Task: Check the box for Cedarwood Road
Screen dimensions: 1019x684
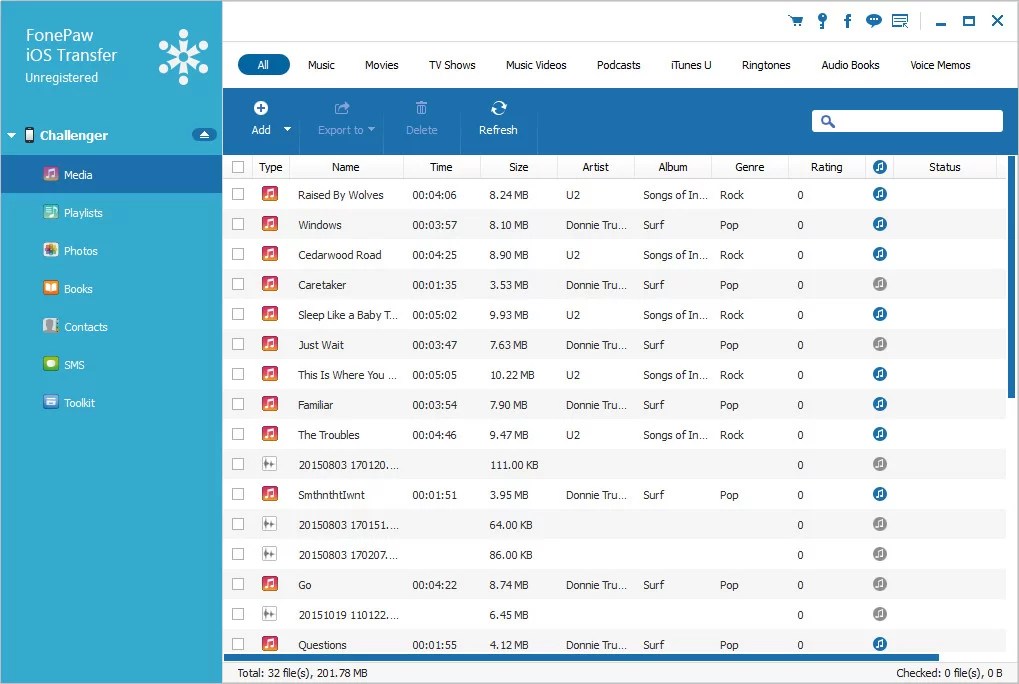Action: pos(238,254)
